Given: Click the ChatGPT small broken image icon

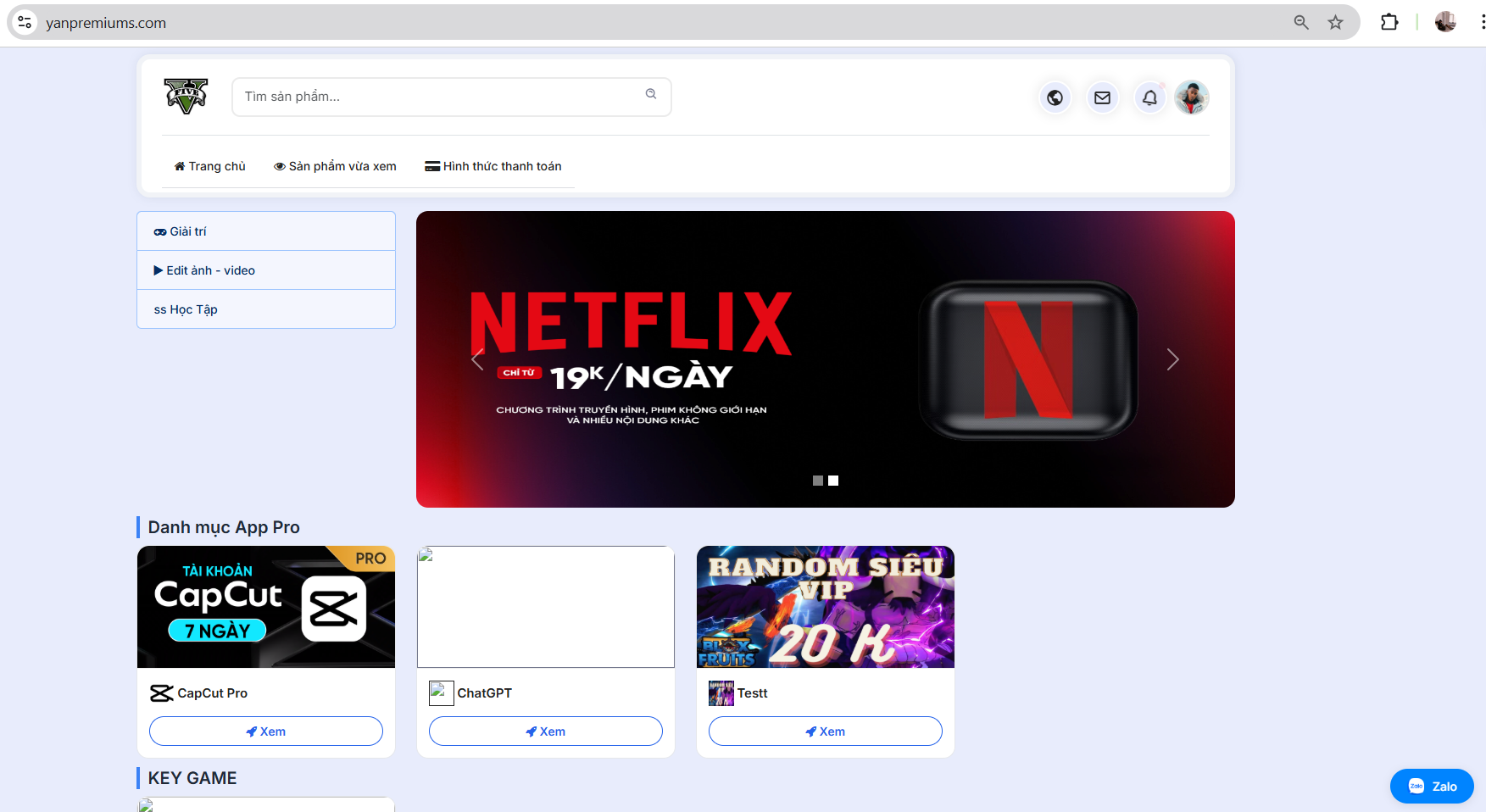Looking at the screenshot, I should click(442, 693).
